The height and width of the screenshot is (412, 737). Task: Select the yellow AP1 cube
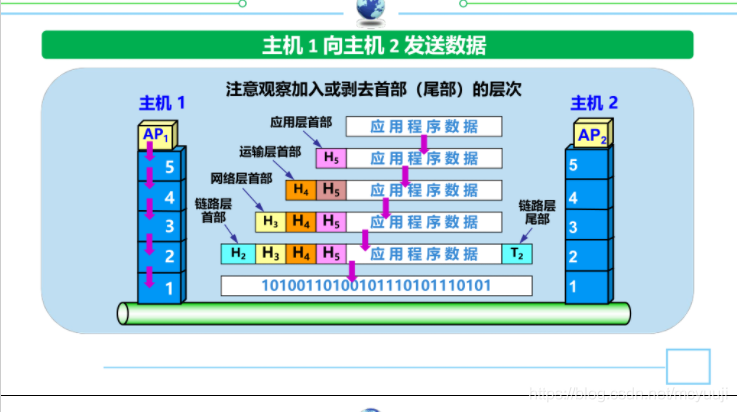click(157, 135)
